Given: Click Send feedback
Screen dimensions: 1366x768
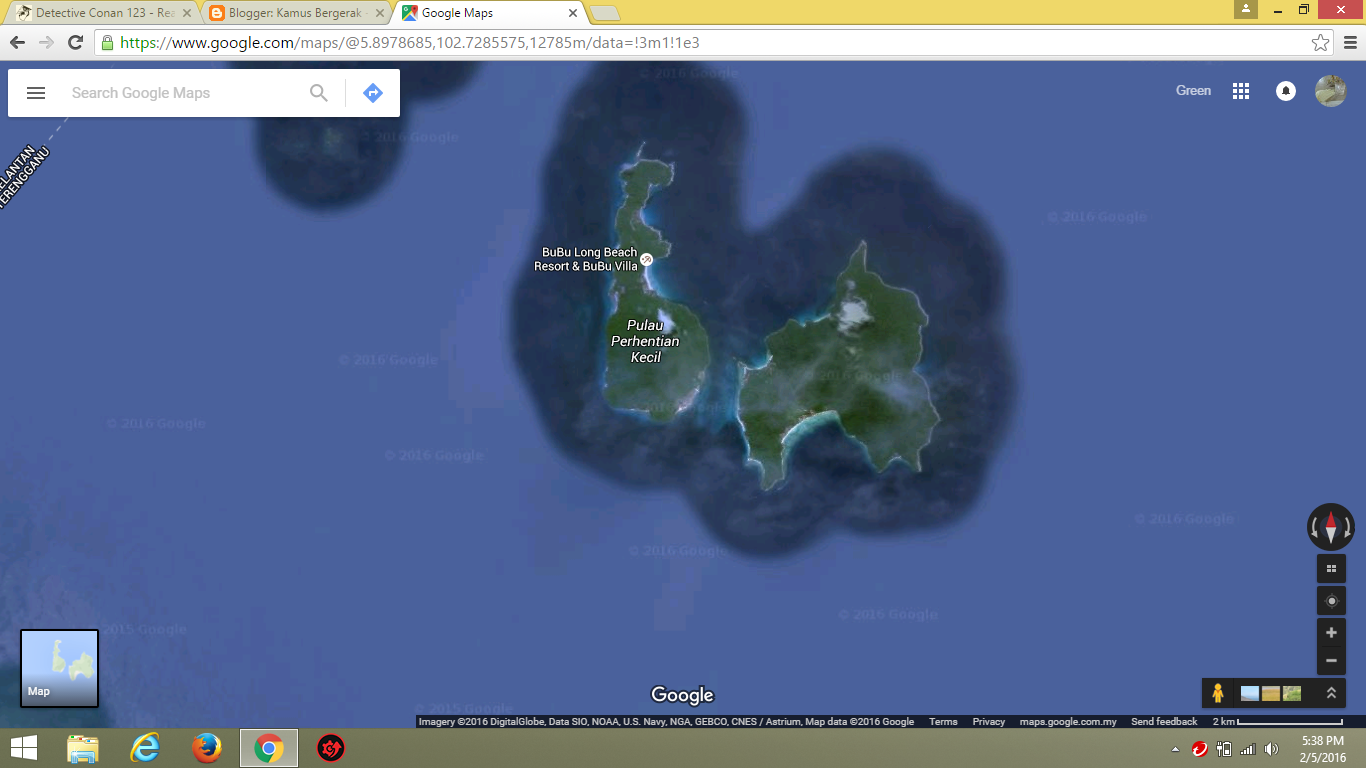Looking at the screenshot, I should [1164, 722].
